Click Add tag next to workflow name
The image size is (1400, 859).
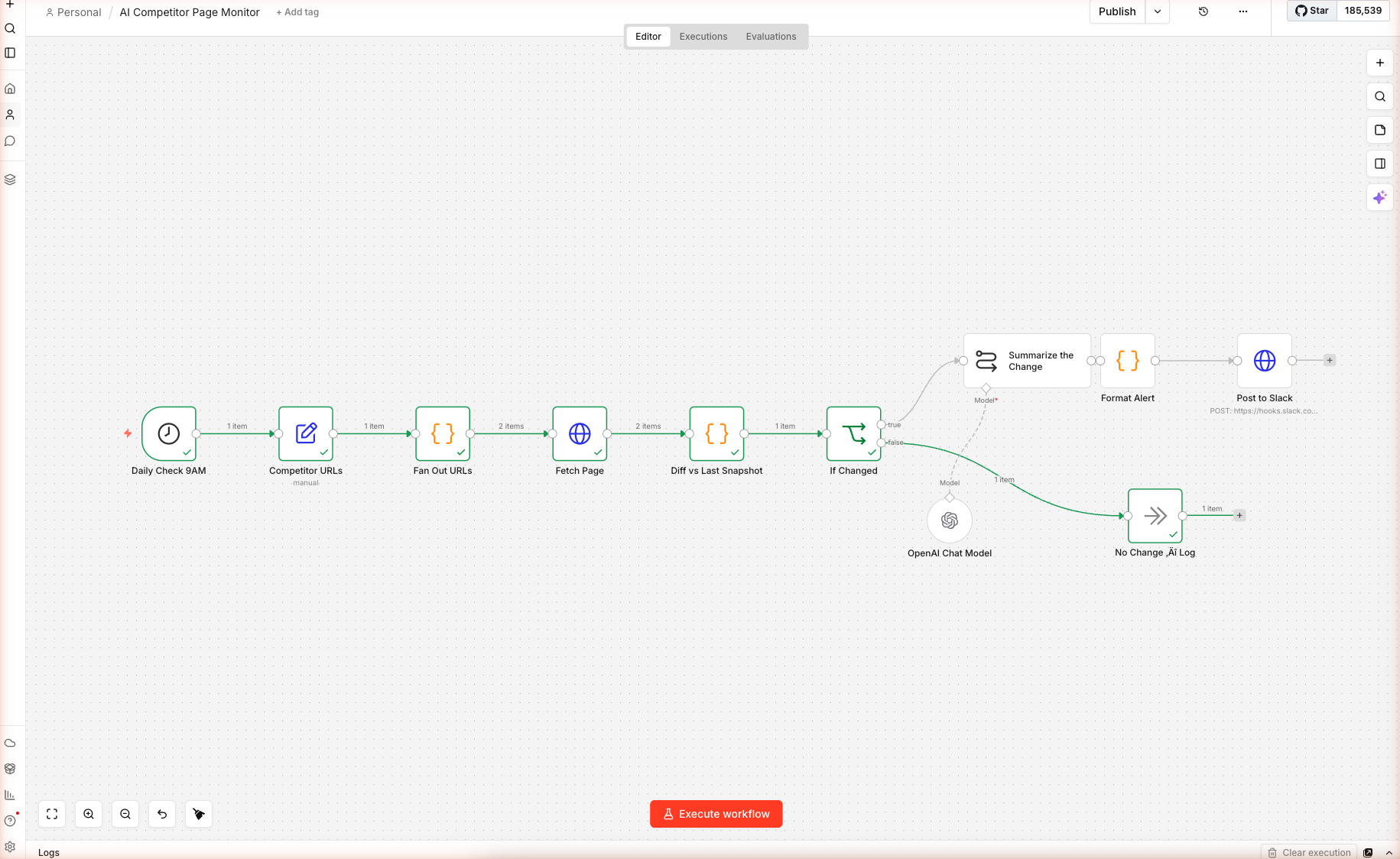(x=297, y=12)
